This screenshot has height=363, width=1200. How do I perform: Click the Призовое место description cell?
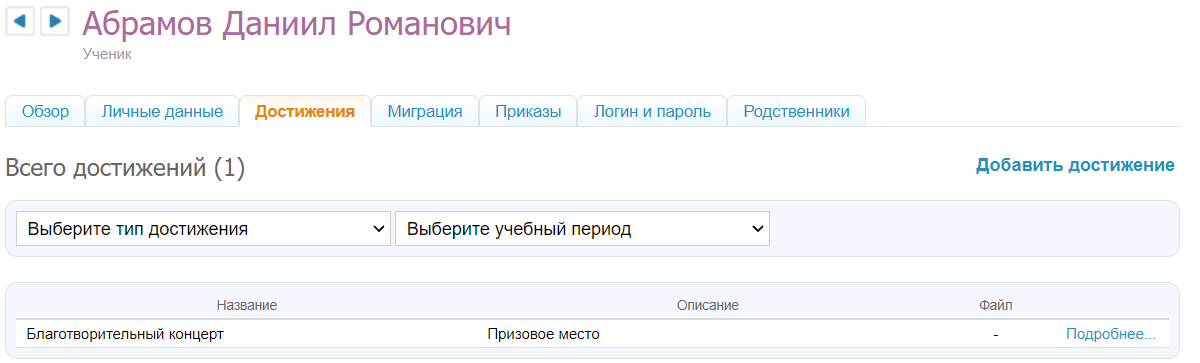(543, 334)
